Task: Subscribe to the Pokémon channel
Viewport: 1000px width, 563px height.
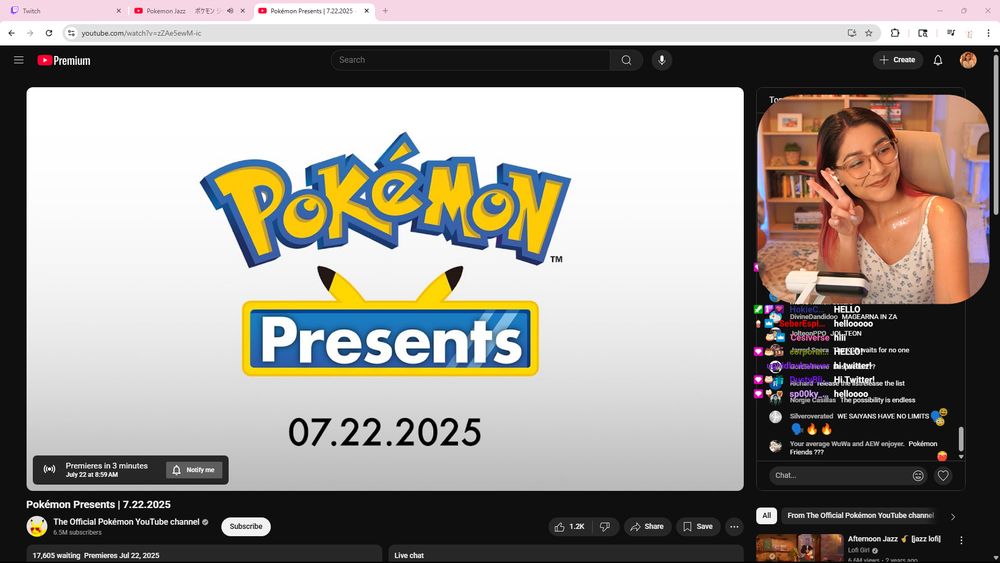Action: (x=246, y=527)
